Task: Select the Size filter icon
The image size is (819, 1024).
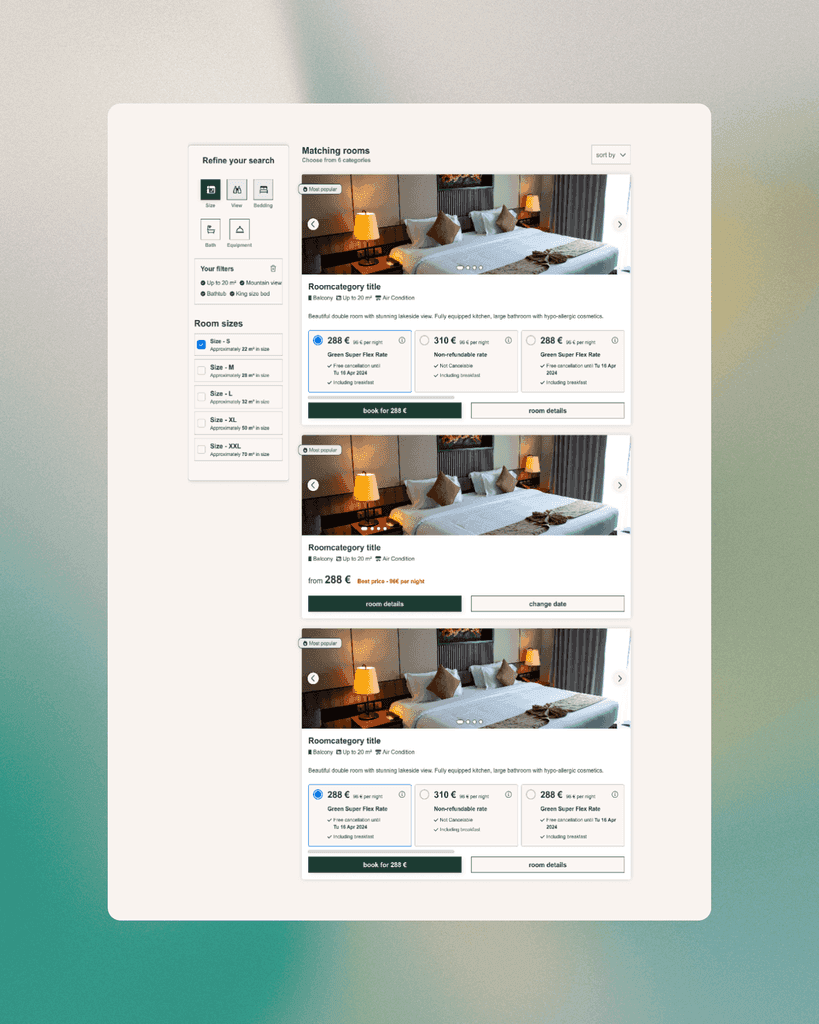Action: pos(210,189)
